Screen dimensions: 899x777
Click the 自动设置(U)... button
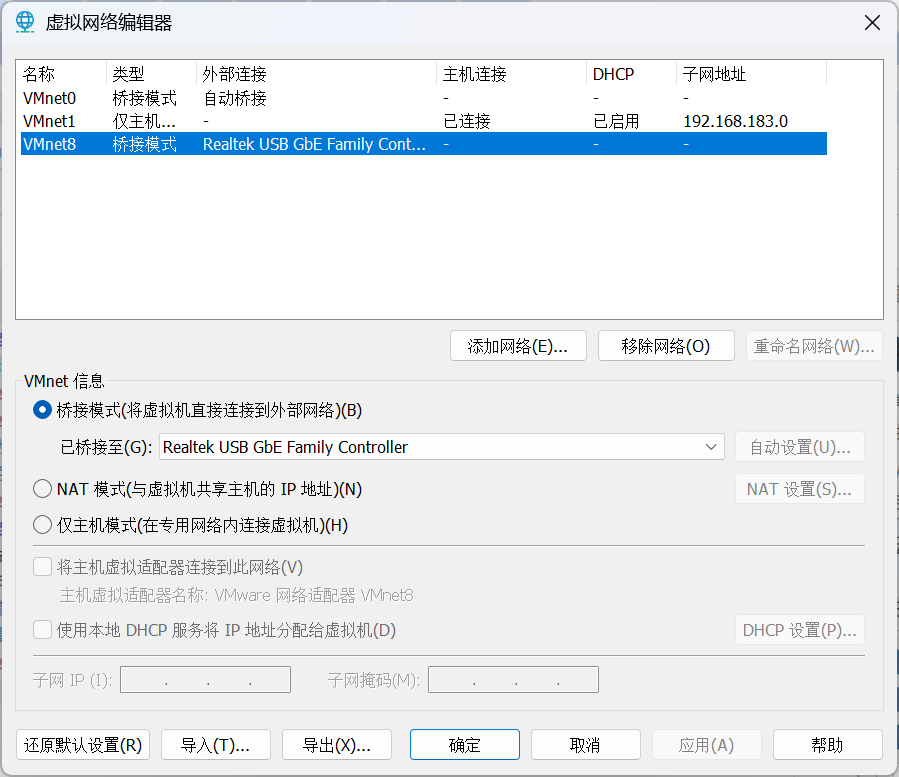coord(800,447)
